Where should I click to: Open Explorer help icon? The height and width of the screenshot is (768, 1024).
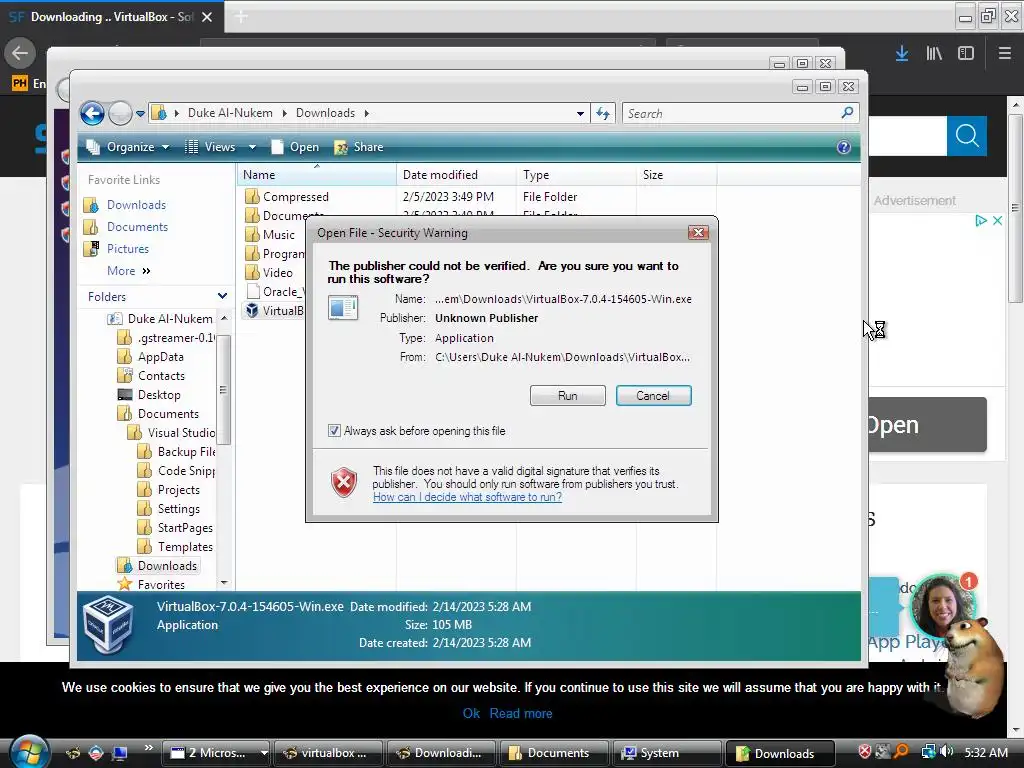[844, 147]
